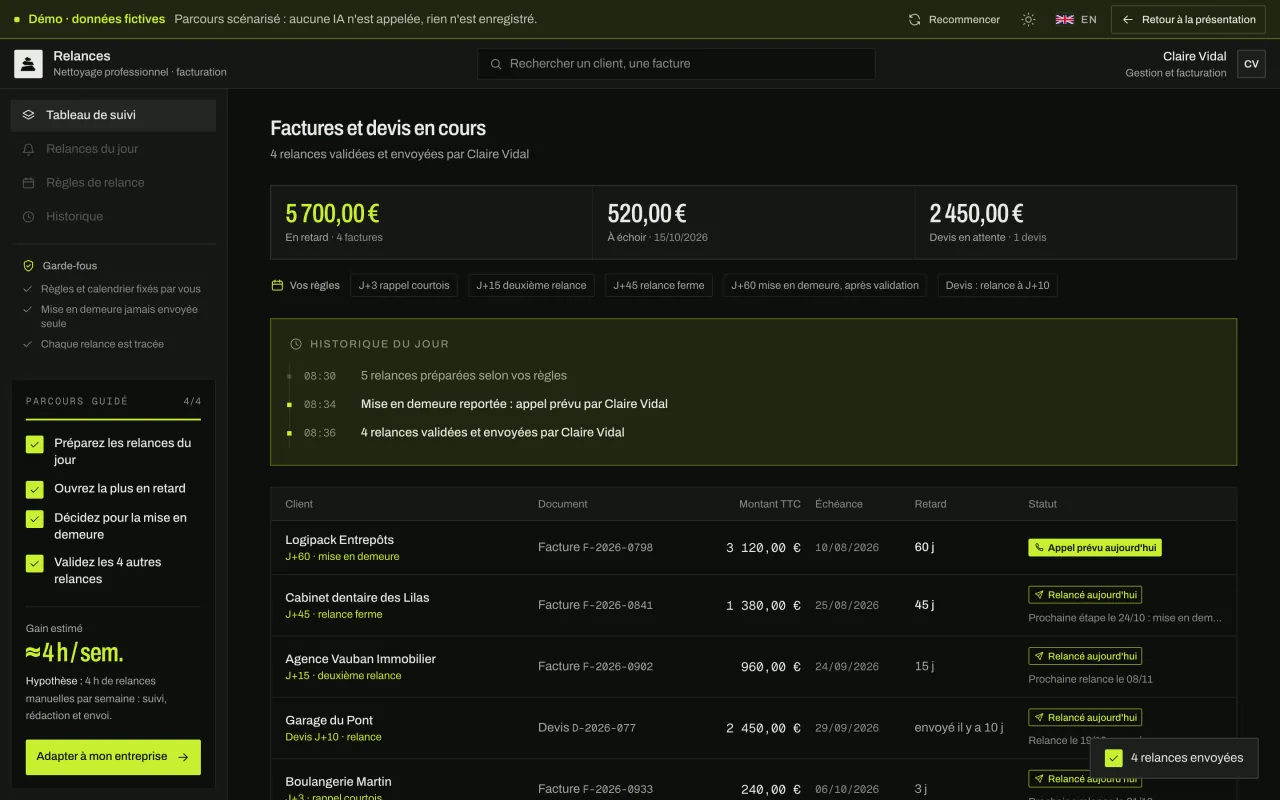Click the clock icon beside Historique
This screenshot has height=800, width=1280.
click(x=28, y=217)
